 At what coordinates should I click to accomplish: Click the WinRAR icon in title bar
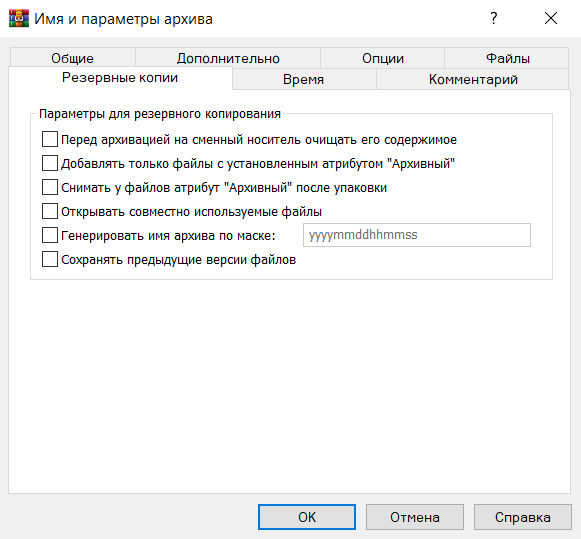(19, 18)
